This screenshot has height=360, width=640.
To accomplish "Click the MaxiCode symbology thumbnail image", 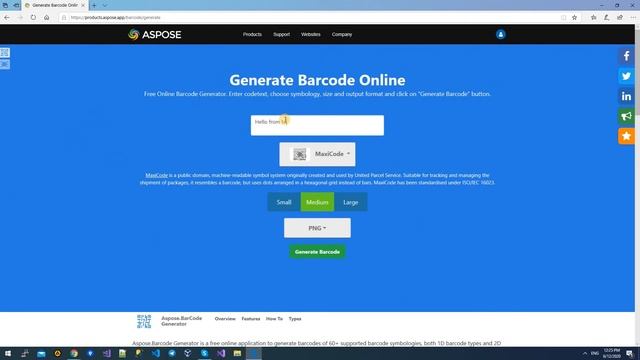I will click(x=300, y=154).
